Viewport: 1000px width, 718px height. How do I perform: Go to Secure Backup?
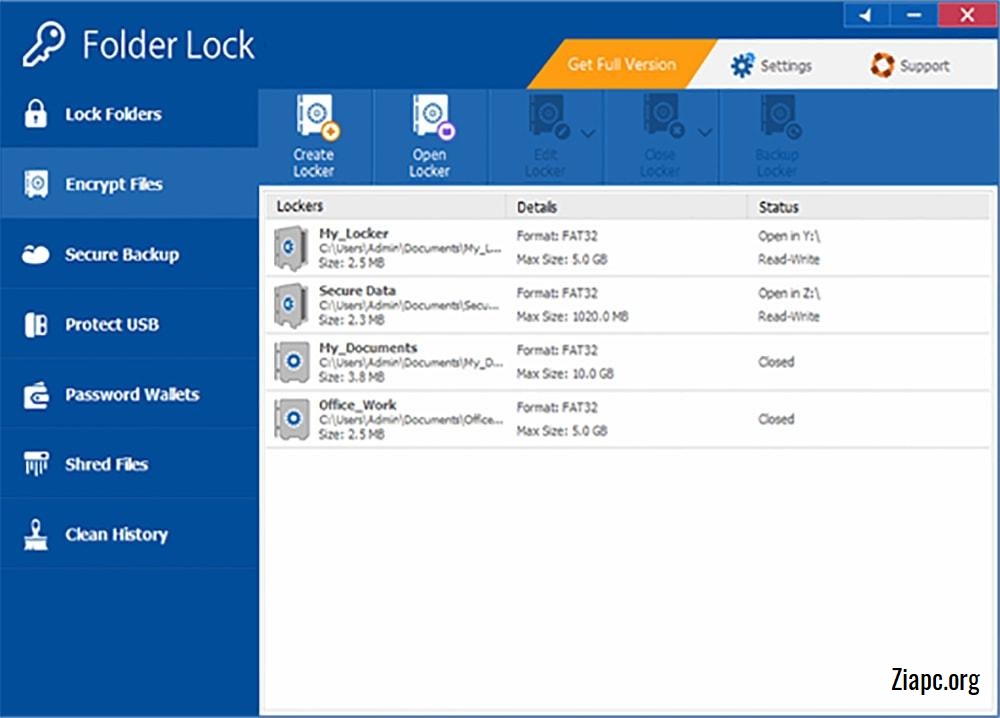tap(129, 254)
